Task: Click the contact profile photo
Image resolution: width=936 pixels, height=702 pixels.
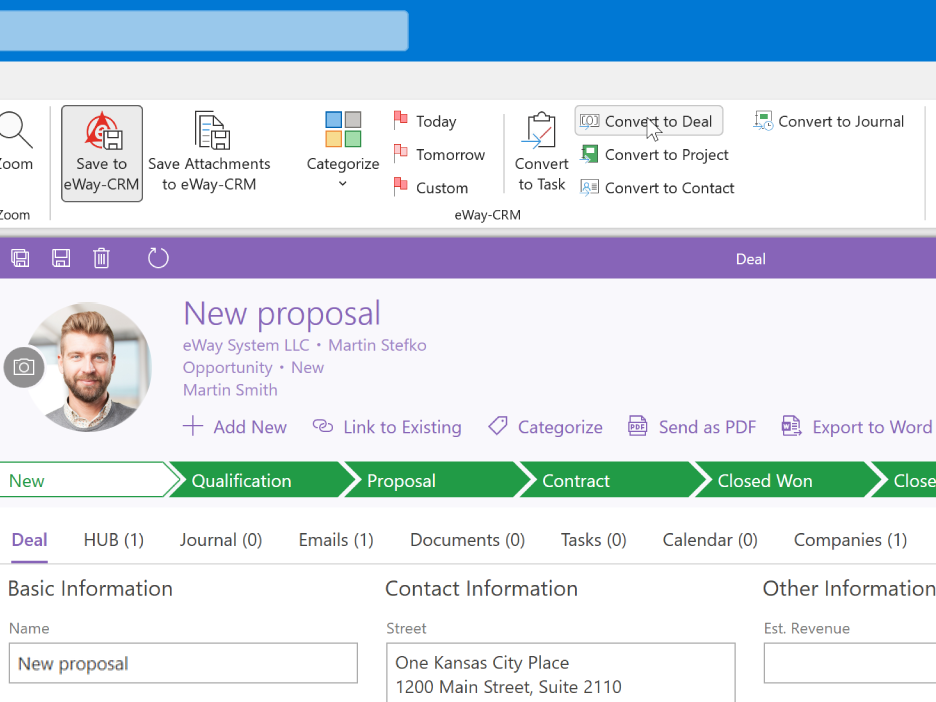Action: click(90, 367)
